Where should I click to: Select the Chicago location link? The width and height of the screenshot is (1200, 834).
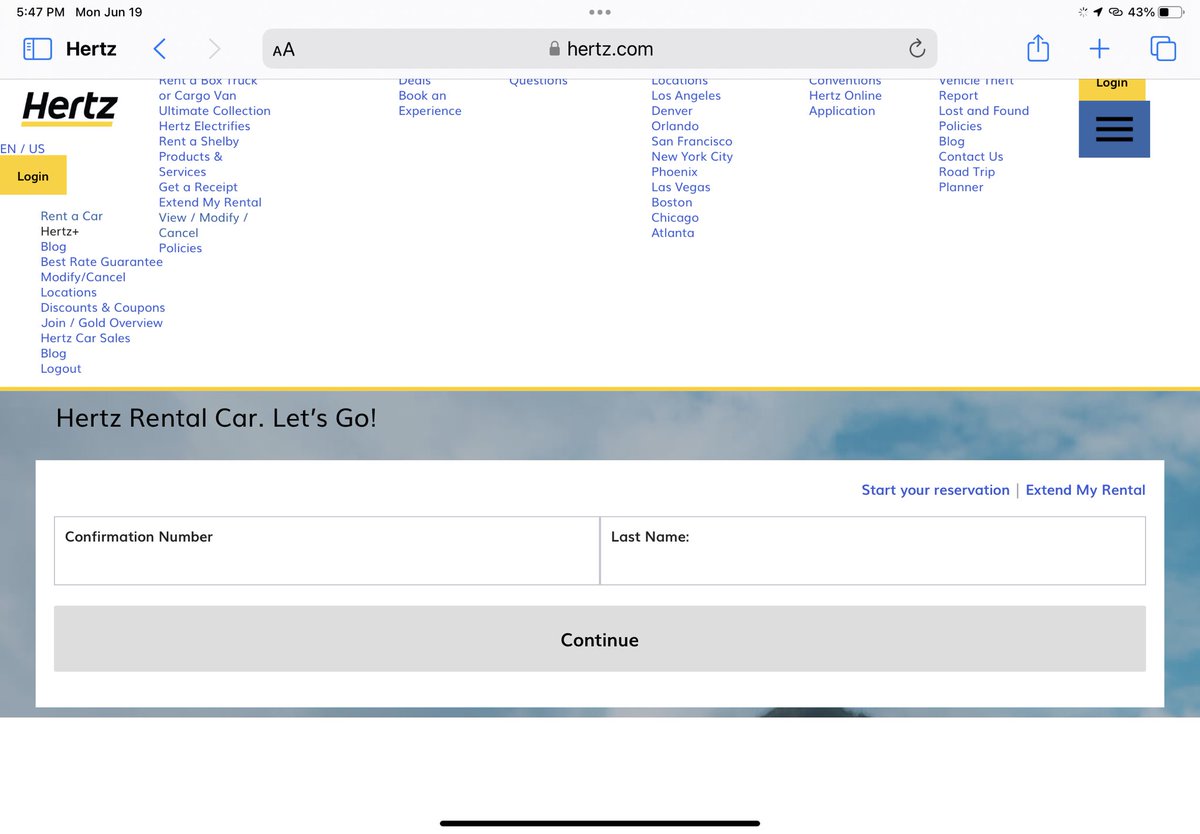[x=675, y=218]
